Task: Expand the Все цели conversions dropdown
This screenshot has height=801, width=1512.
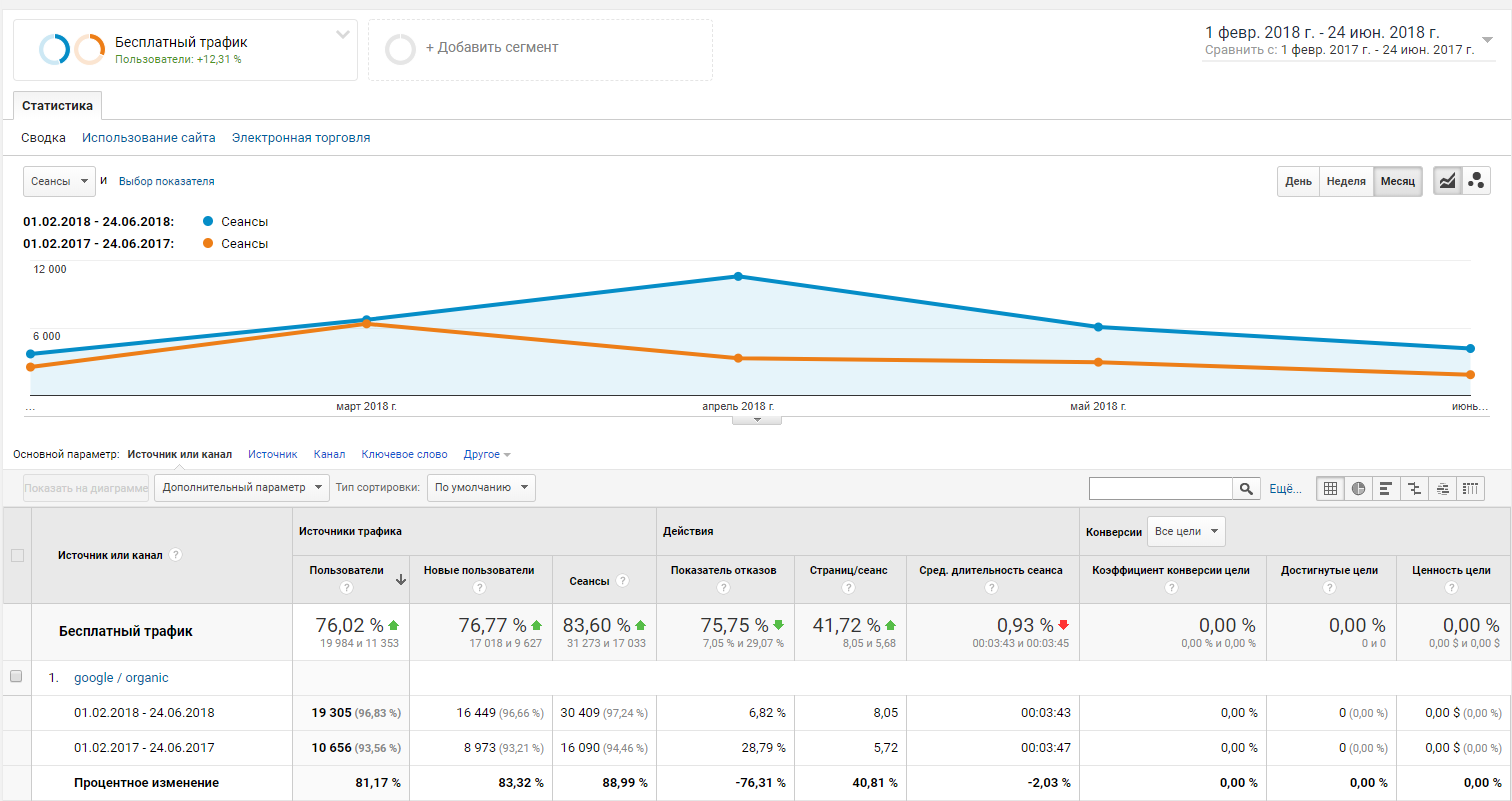Action: (1186, 531)
